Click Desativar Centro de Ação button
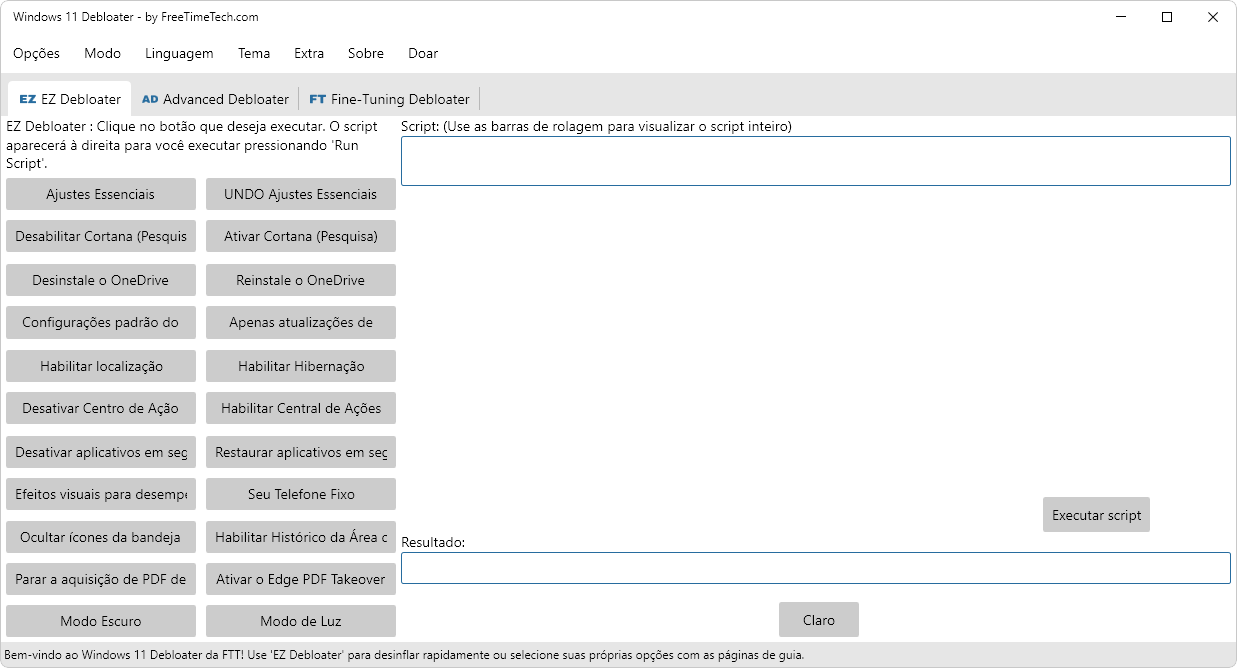The height and width of the screenshot is (668, 1237). coord(100,408)
